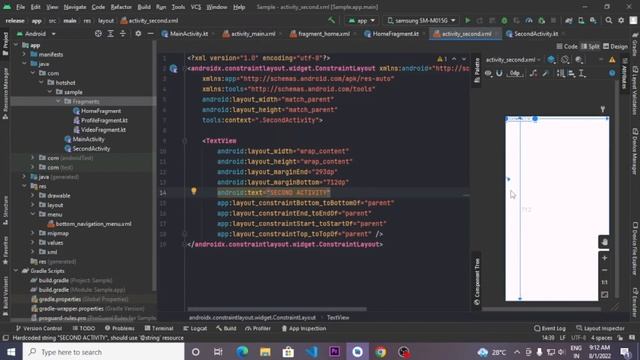
Task: Expand the manifests folder
Action: (24, 54)
